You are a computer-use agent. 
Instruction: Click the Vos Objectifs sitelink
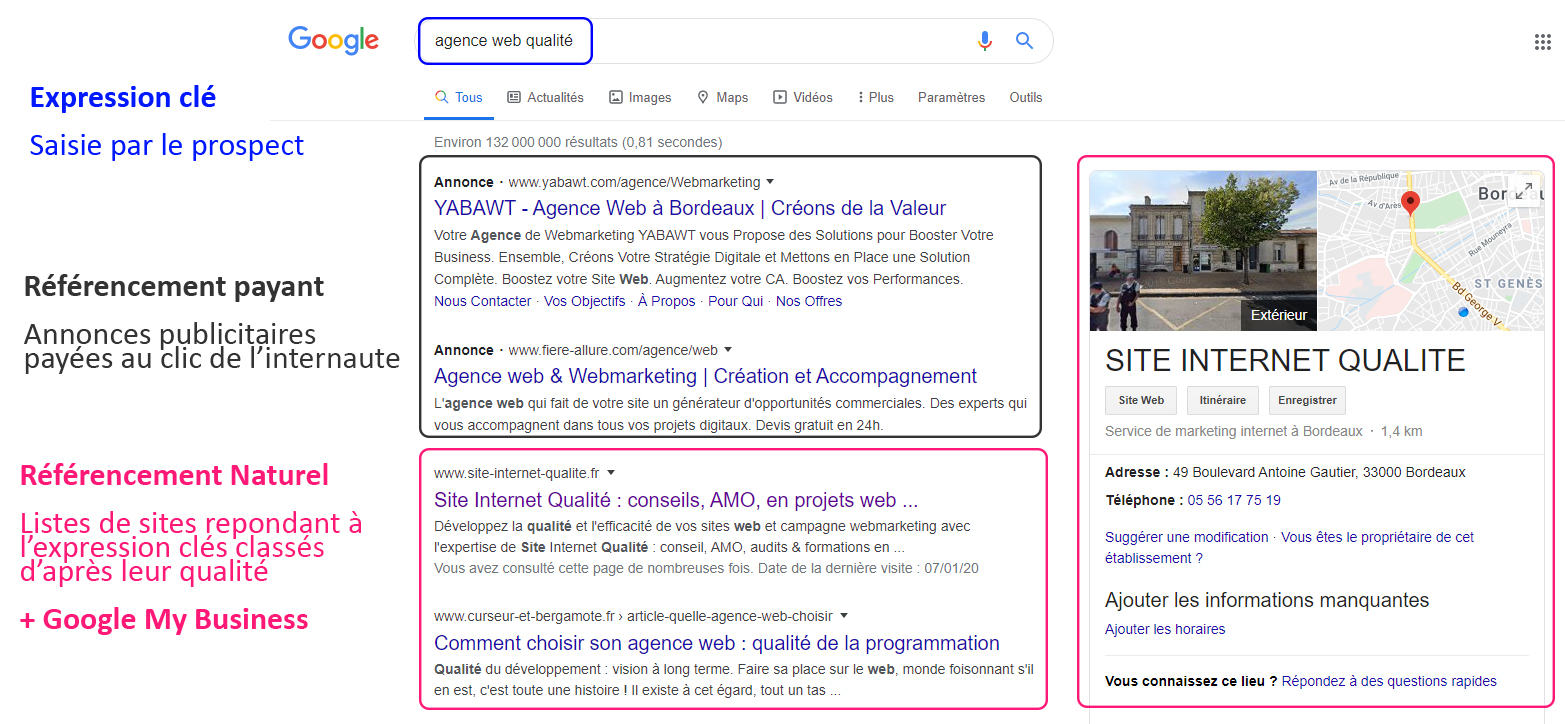pos(585,301)
